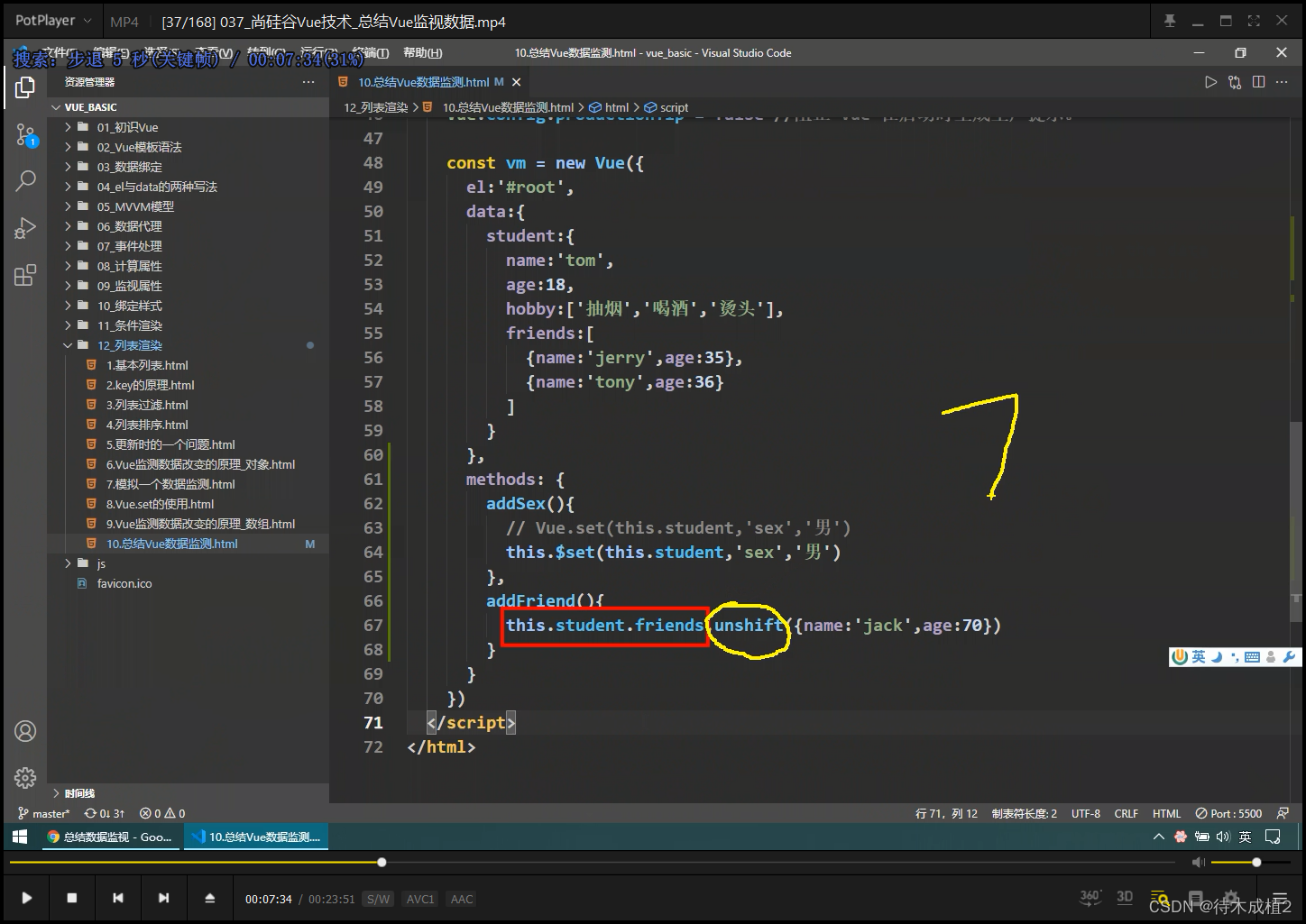Viewport: 1306px width, 924px height.
Task: Open the Explorer panel's more actions ellipsis
Action: click(x=308, y=82)
